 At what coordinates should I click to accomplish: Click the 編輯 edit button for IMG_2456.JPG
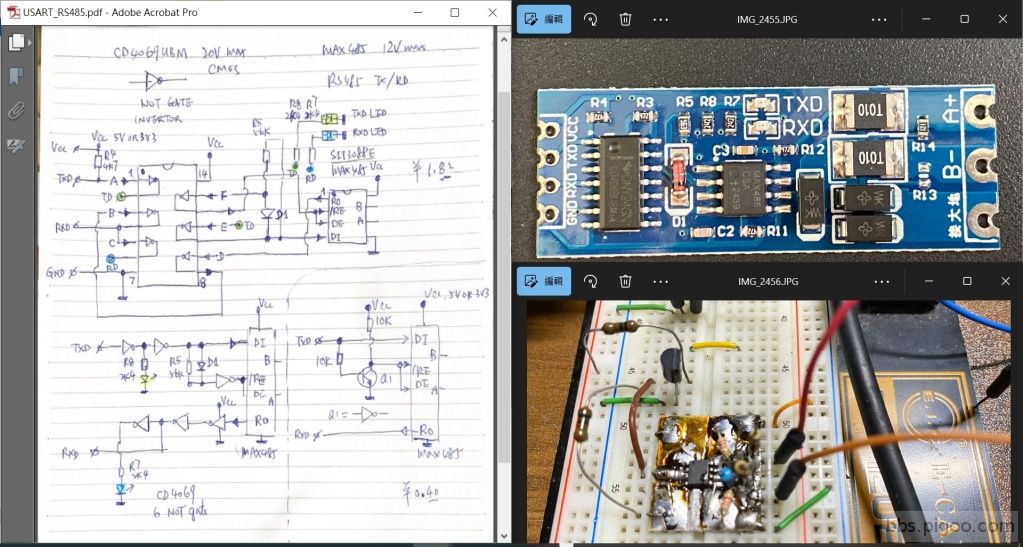544,282
